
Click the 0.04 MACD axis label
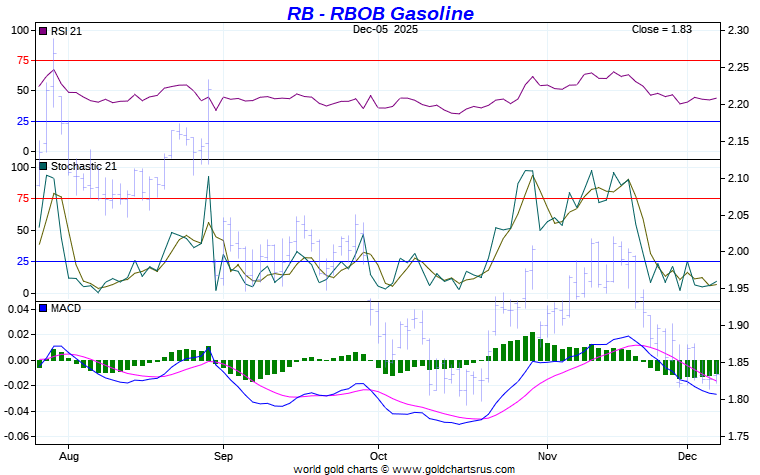point(20,309)
